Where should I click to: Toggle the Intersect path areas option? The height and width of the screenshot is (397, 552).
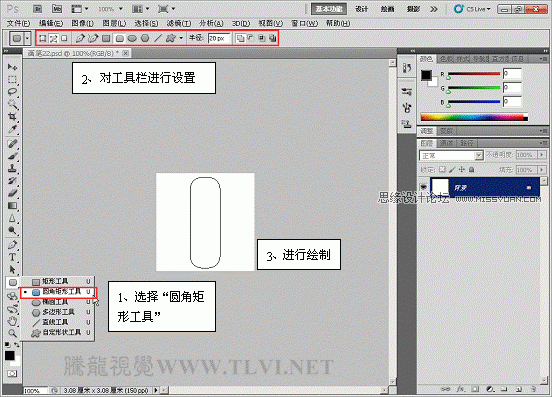coord(262,38)
